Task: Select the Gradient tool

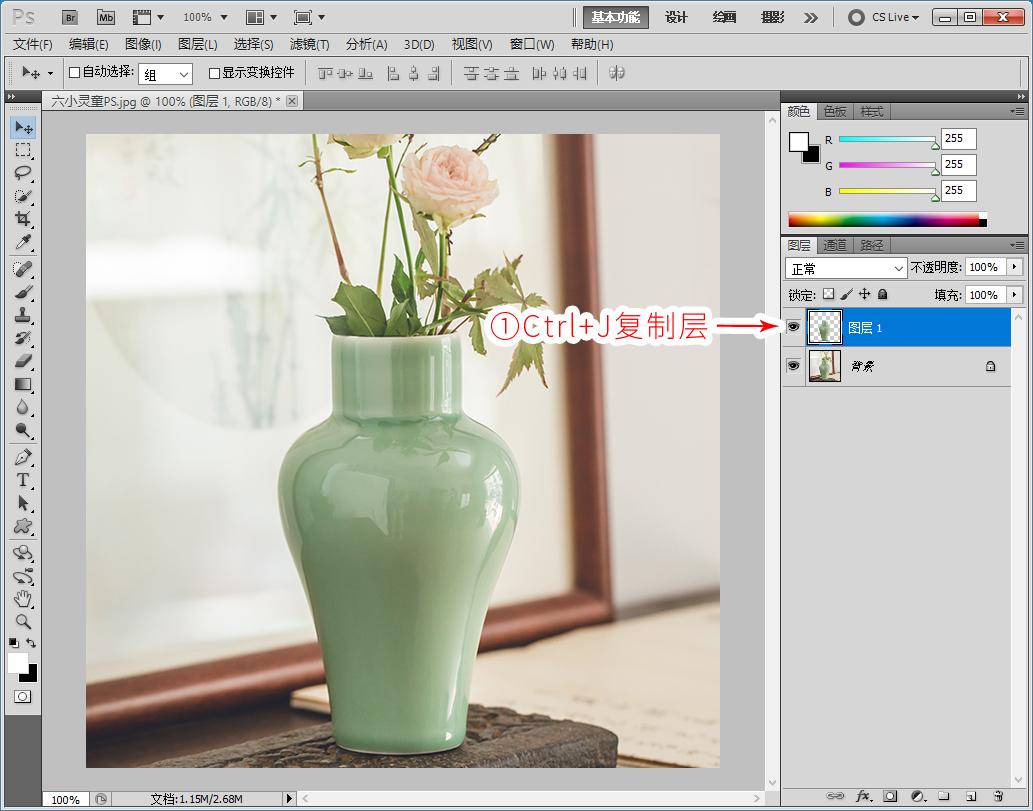Action: point(23,384)
